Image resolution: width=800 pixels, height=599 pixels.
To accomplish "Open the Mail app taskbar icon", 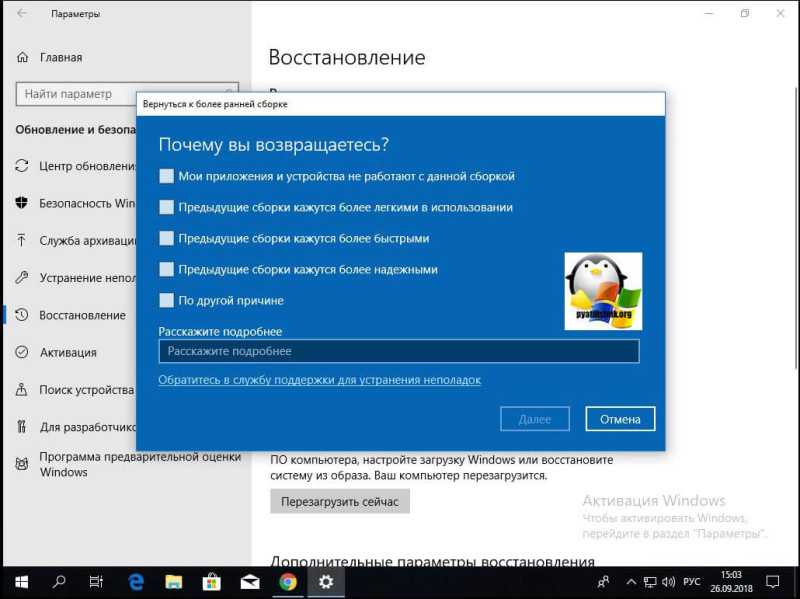I will 249,582.
